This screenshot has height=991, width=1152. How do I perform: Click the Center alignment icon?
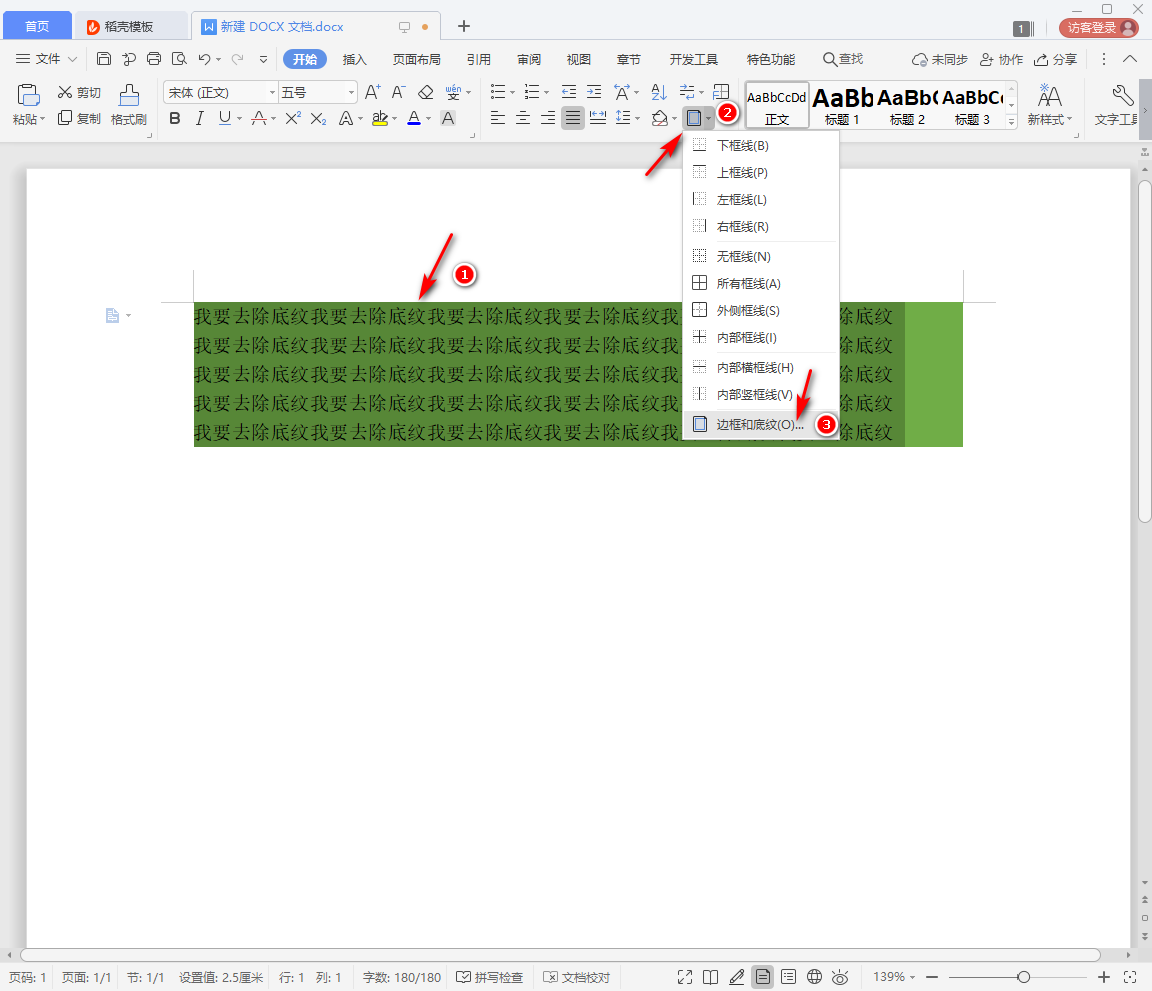coord(523,118)
